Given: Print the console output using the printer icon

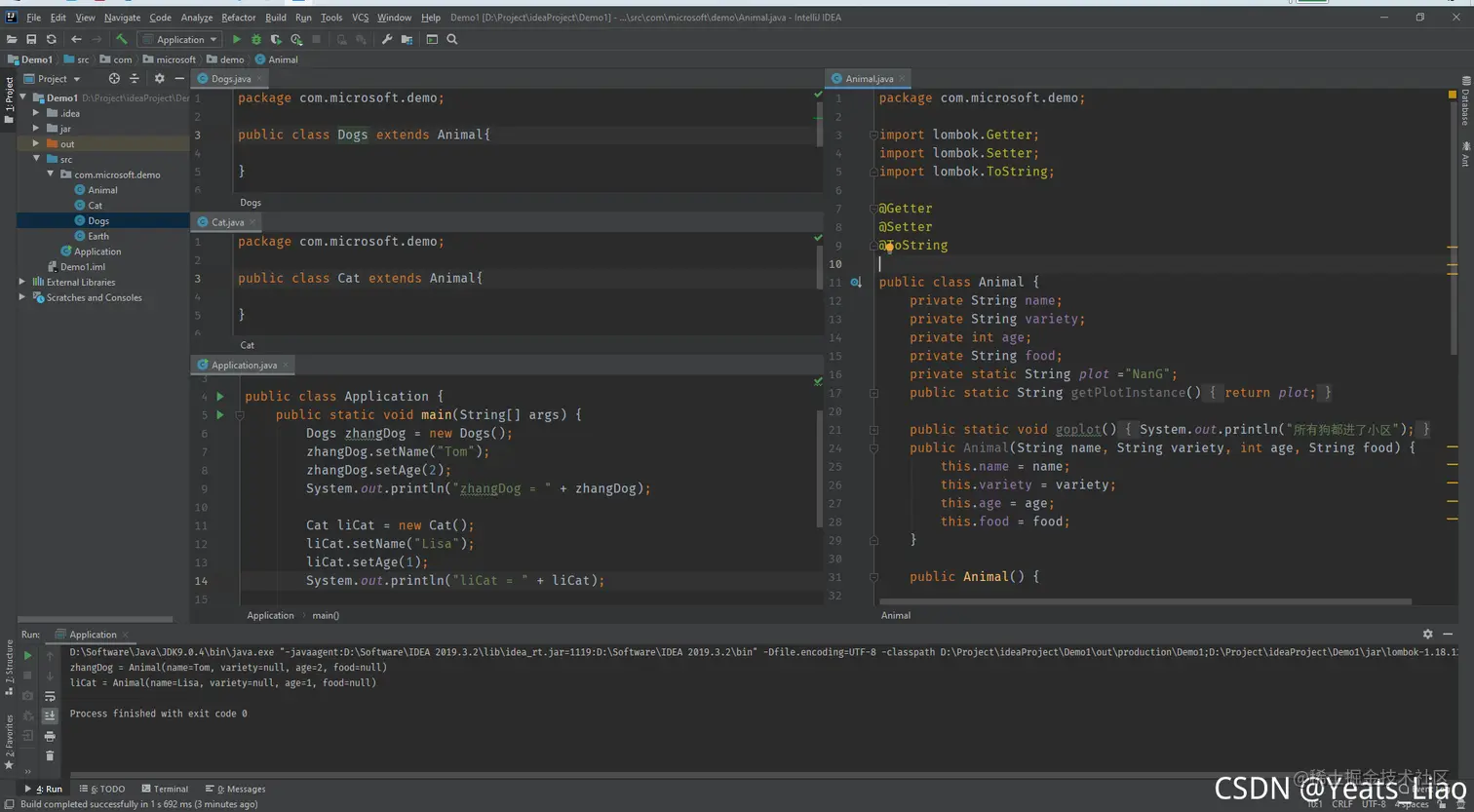Looking at the screenshot, I should coord(50,736).
